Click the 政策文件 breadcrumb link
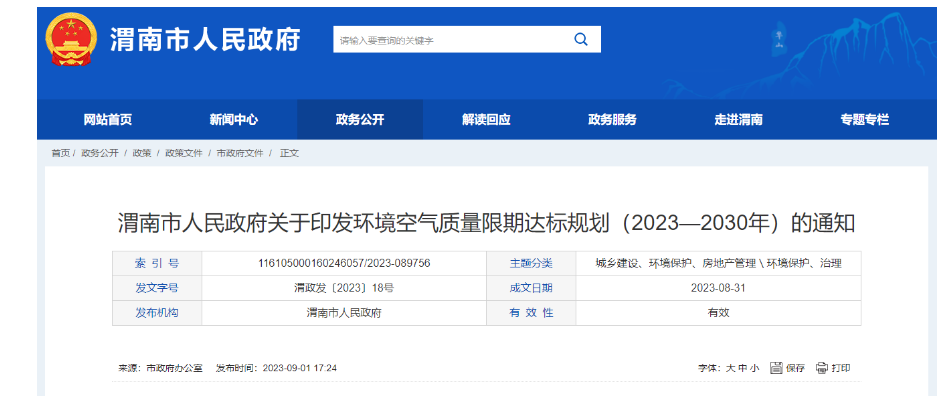Viewport: 949px width, 405px height. [183, 153]
